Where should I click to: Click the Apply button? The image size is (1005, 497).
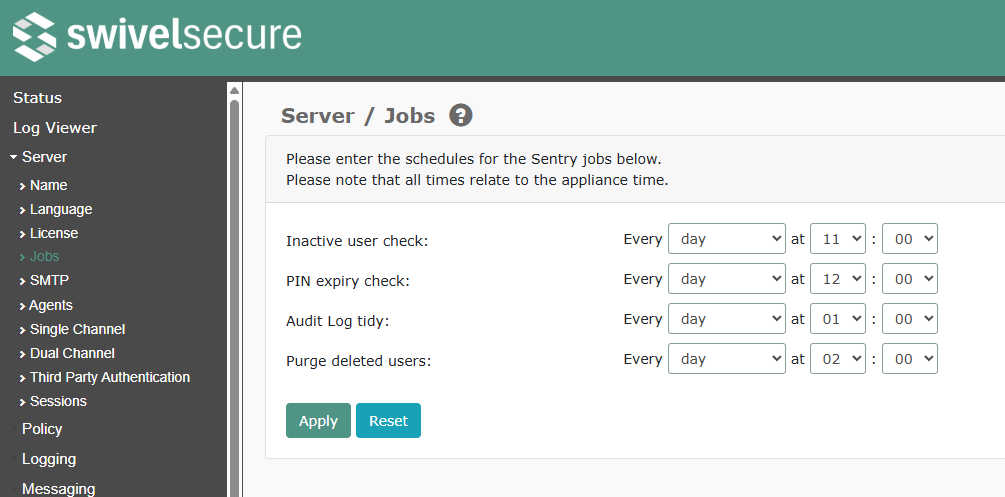point(319,421)
